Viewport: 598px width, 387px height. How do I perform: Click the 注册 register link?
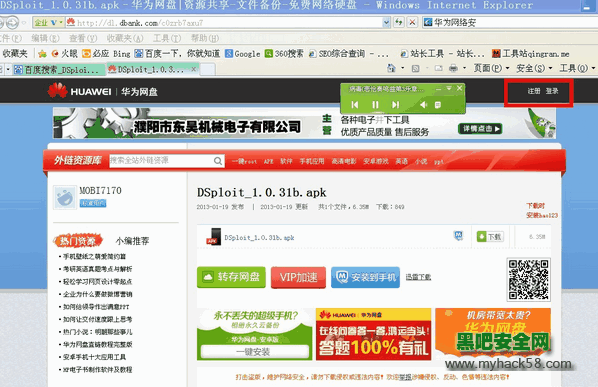point(534,91)
